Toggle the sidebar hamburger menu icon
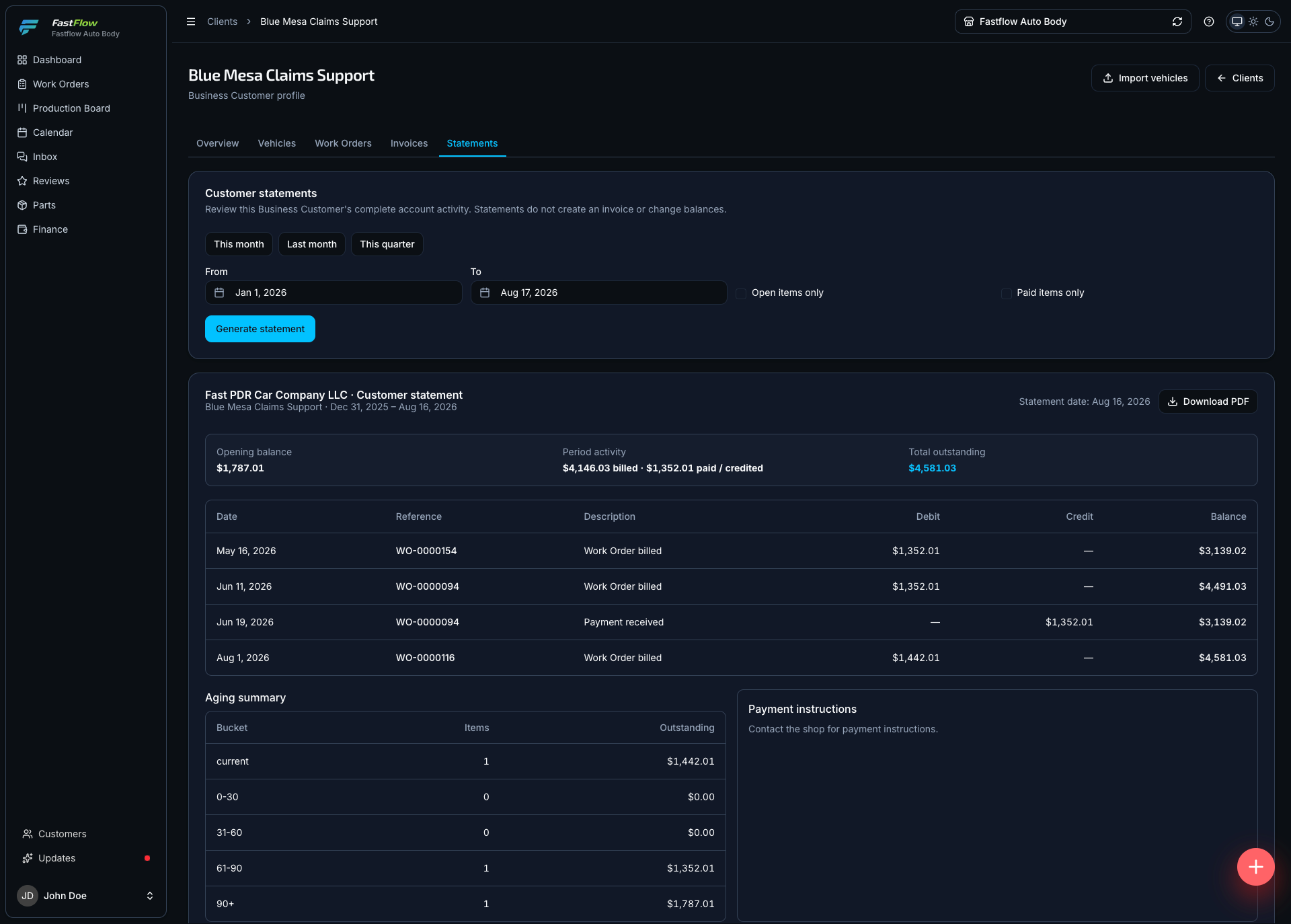The width and height of the screenshot is (1291, 924). (191, 22)
